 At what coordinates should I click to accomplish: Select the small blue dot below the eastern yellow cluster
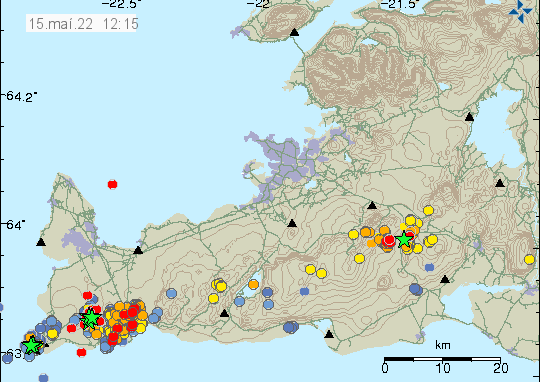pyautogui.click(x=429, y=267)
